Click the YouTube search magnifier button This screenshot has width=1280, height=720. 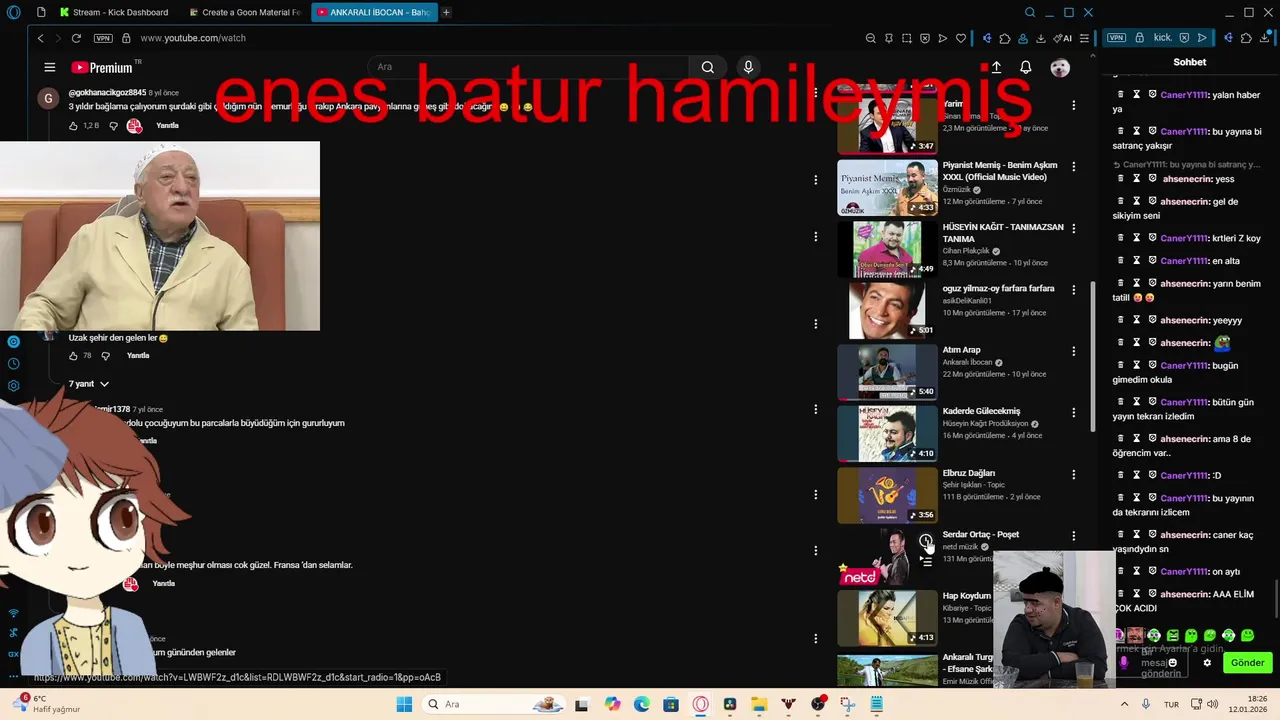708,67
